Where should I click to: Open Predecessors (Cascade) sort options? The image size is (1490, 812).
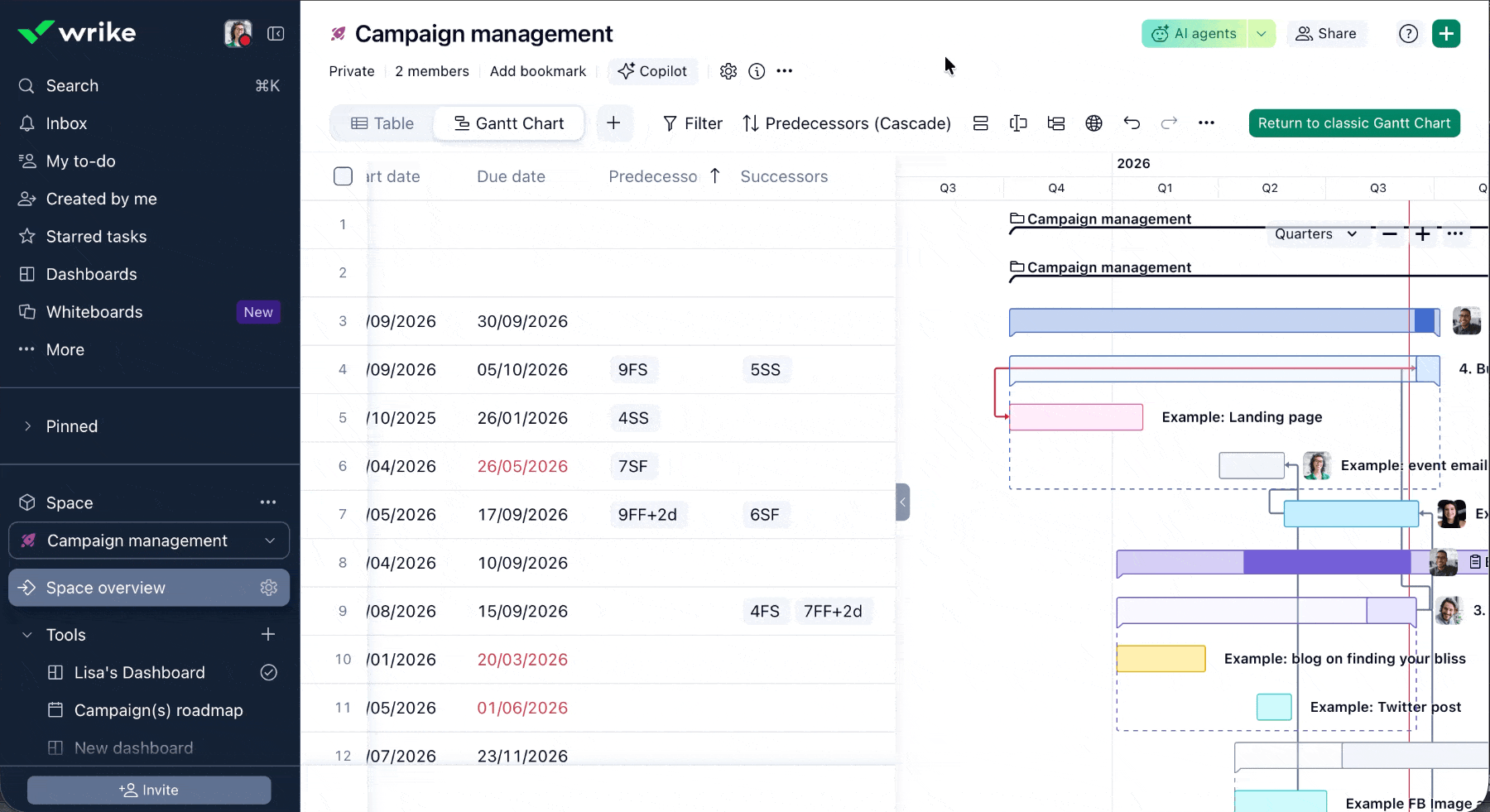pos(847,123)
